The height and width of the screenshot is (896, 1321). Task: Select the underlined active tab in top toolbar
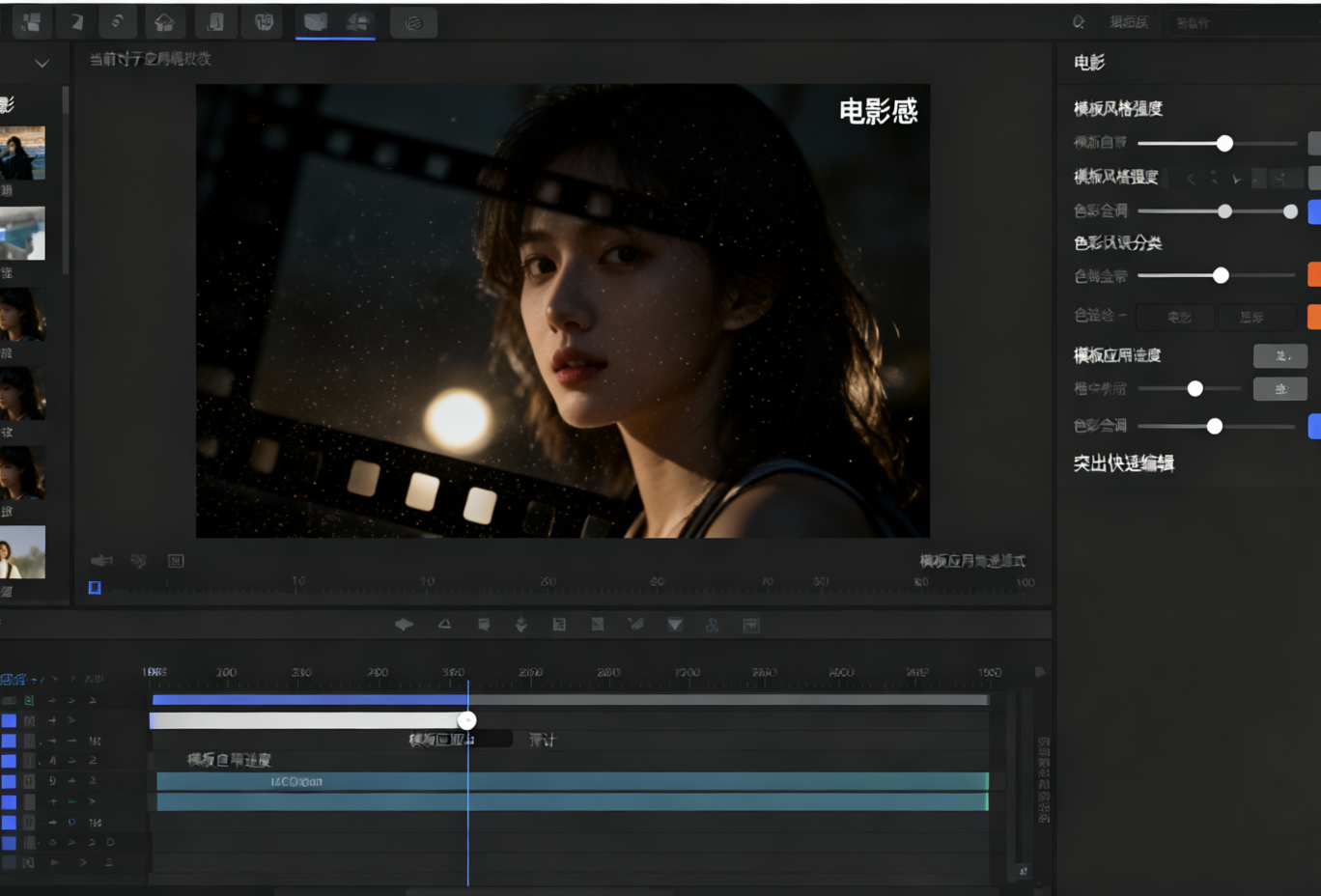(x=316, y=22)
